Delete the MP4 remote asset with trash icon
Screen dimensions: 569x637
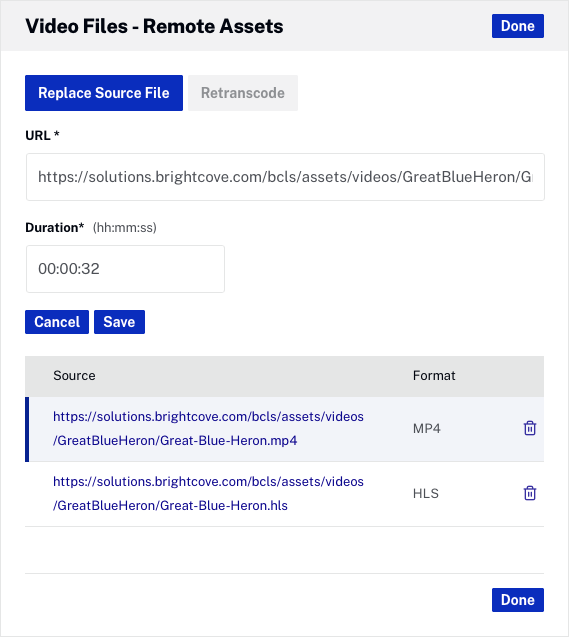(530, 428)
